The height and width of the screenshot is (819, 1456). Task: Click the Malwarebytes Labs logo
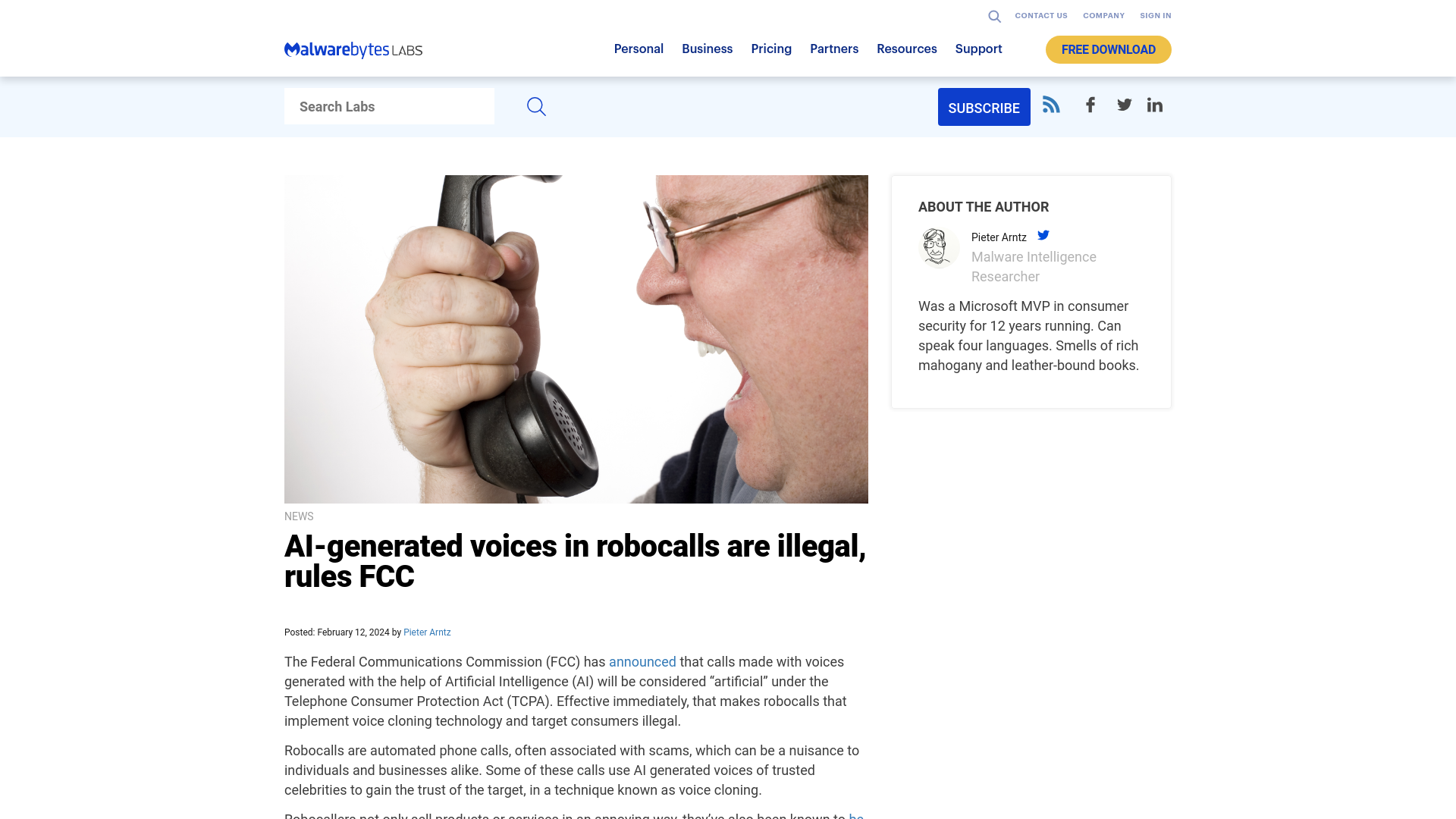pyautogui.click(x=353, y=49)
